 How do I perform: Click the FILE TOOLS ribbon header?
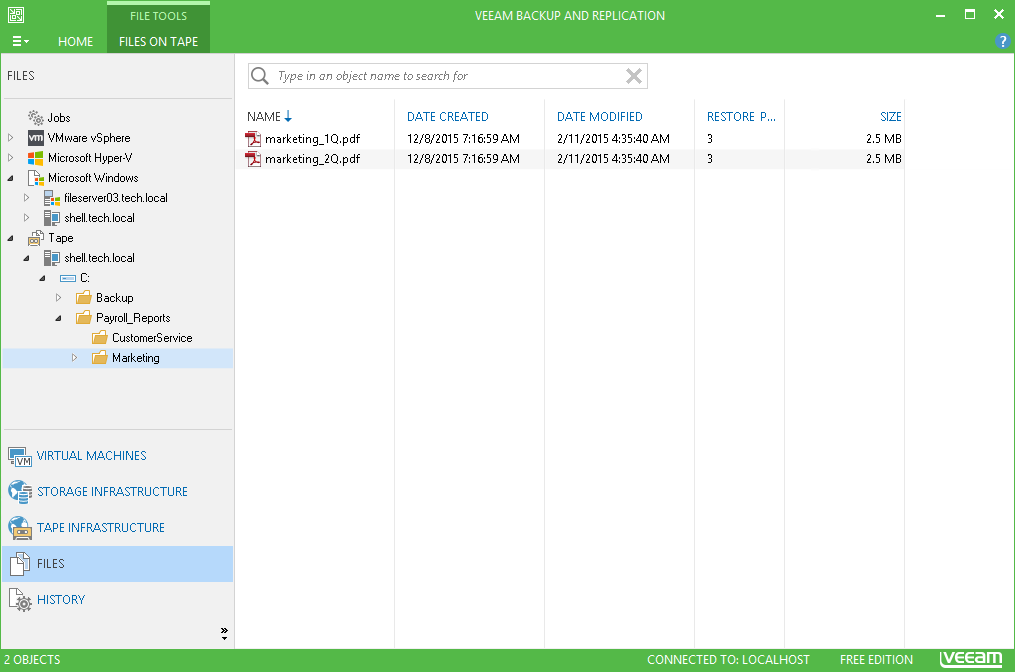[159, 16]
